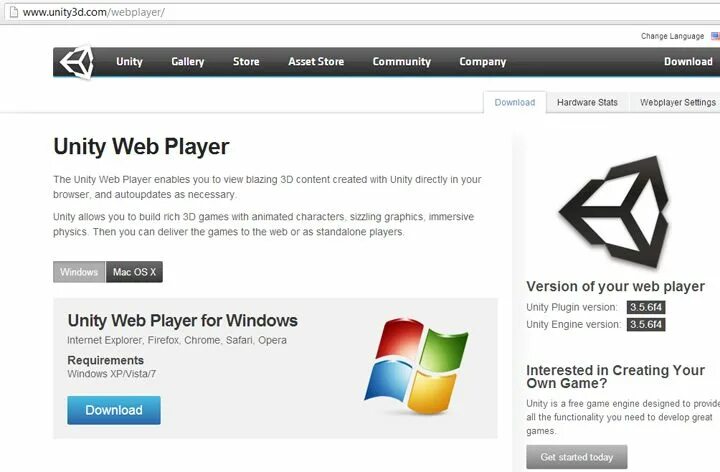Click the Get started today button
Viewport: 720px width, 472px height.
click(x=577, y=457)
